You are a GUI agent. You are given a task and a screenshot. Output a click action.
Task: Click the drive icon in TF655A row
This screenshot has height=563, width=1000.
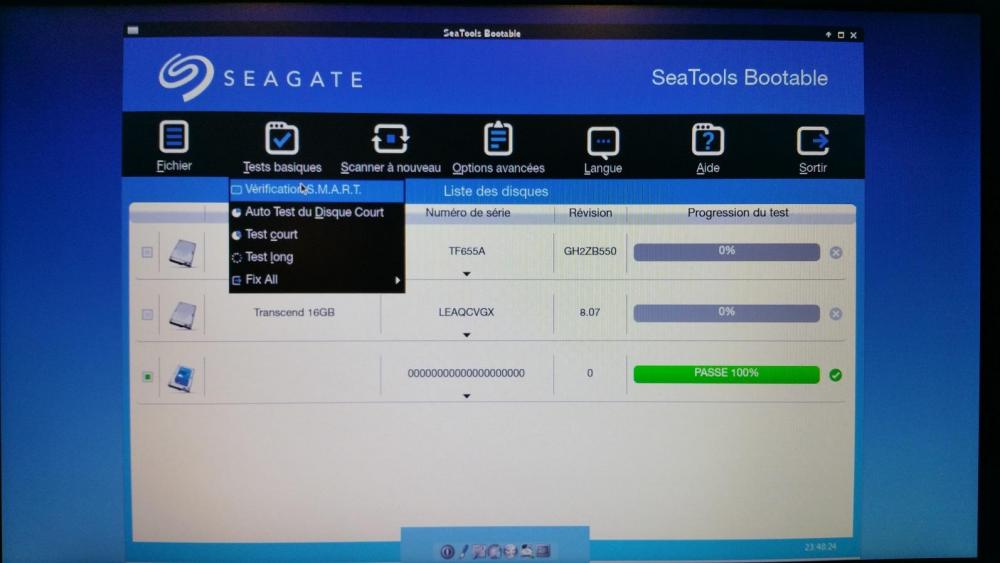[182, 252]
